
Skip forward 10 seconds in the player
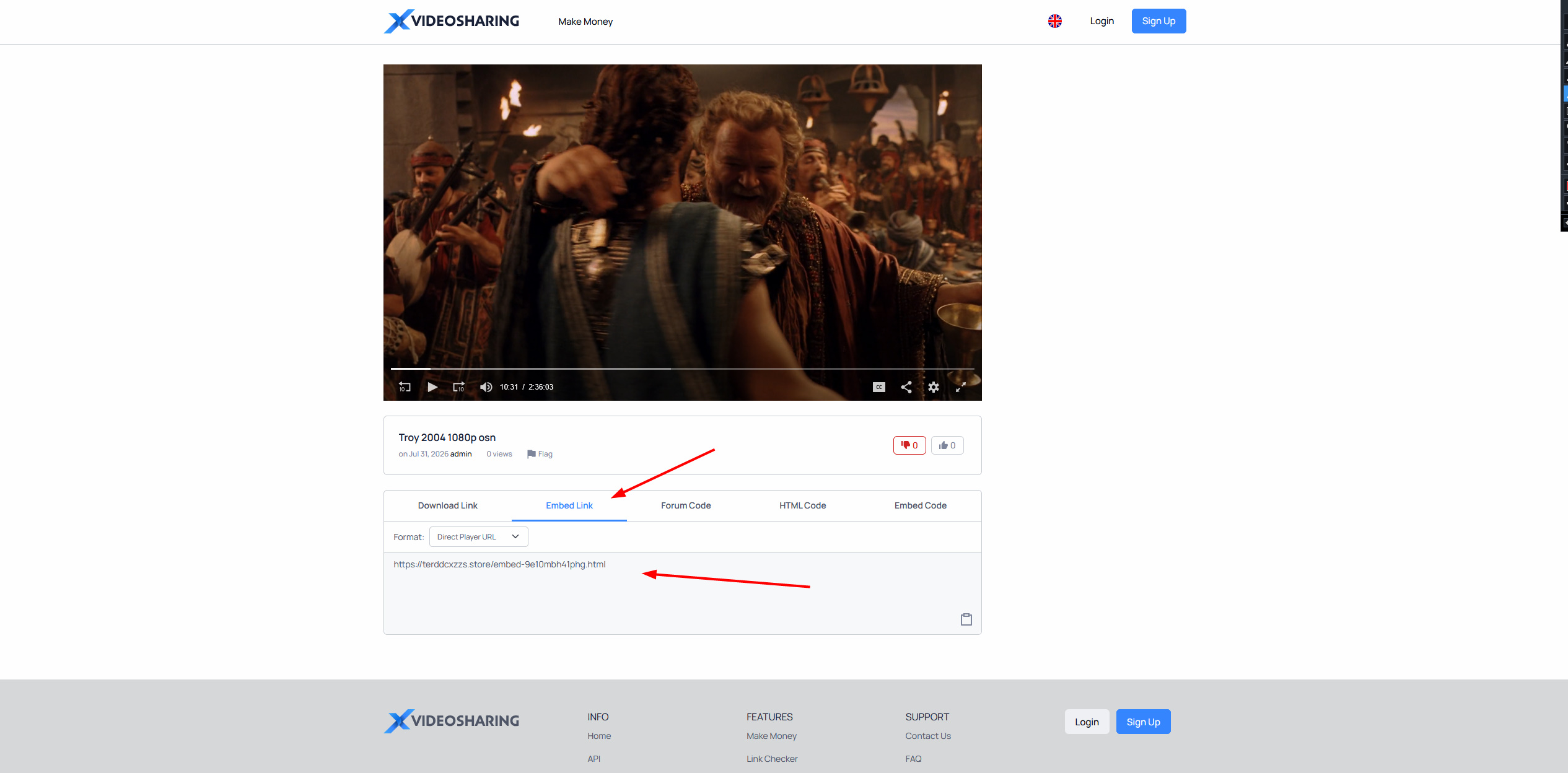458,387
